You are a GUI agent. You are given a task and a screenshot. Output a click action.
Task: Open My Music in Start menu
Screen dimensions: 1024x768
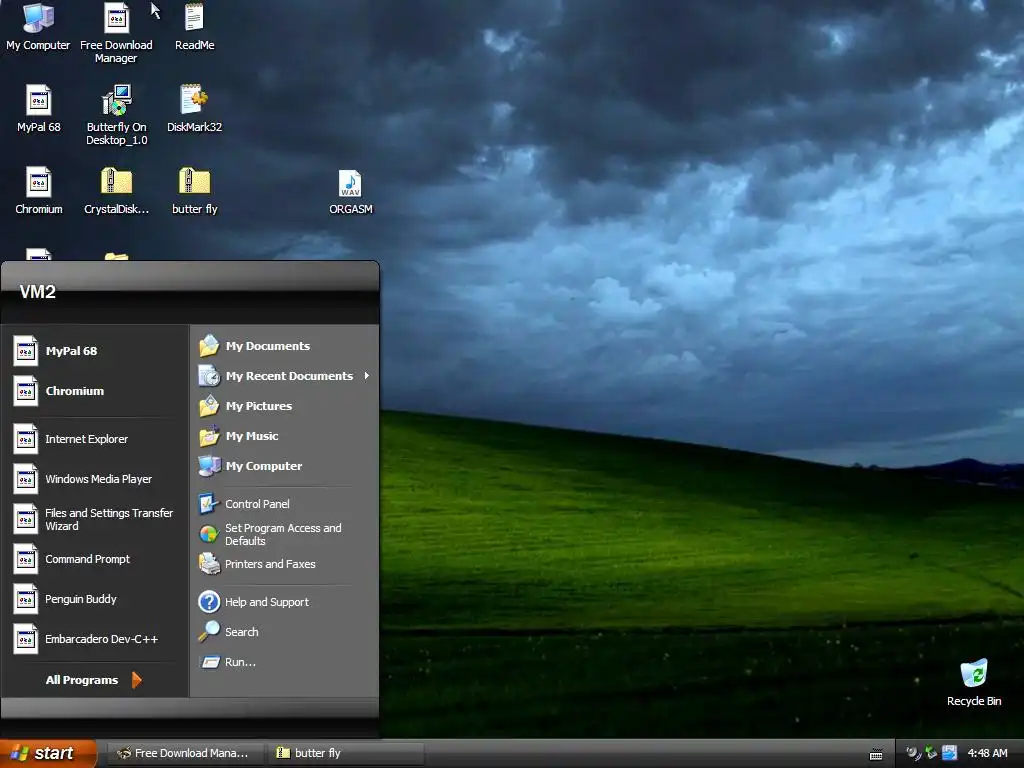point(284,436)
